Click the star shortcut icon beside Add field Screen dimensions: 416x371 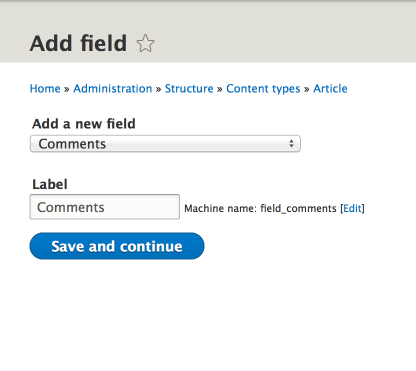pos(145,43)
